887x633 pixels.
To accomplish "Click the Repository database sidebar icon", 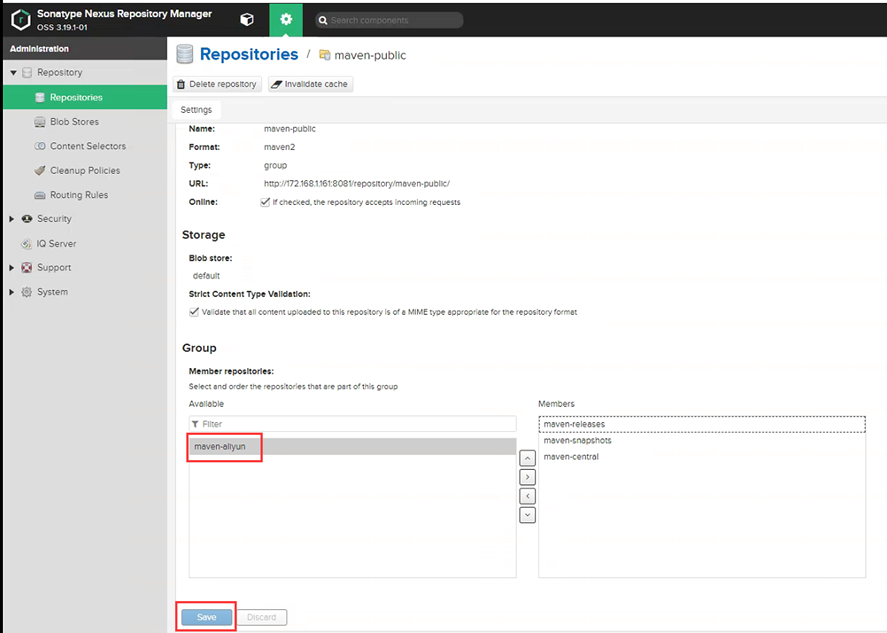I will pyautogui.click(x=27, y=72).
